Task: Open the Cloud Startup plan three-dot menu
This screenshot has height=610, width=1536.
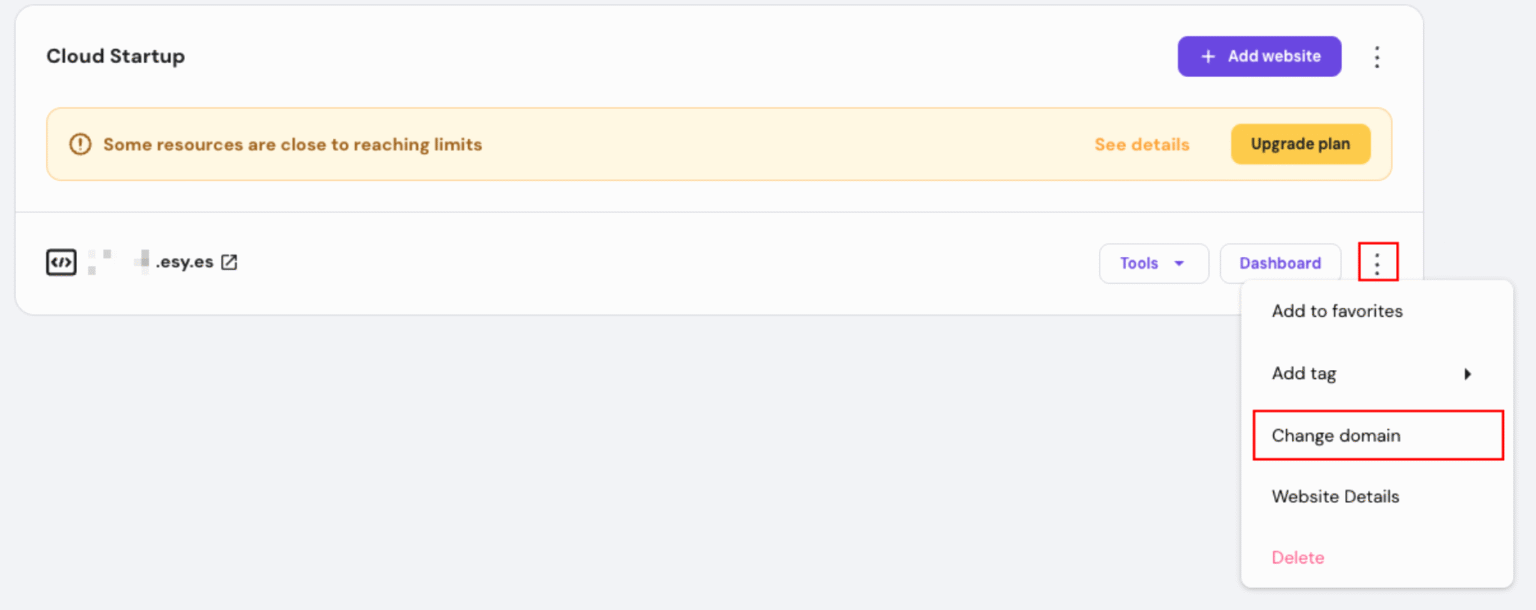Action: (1377, 57)
